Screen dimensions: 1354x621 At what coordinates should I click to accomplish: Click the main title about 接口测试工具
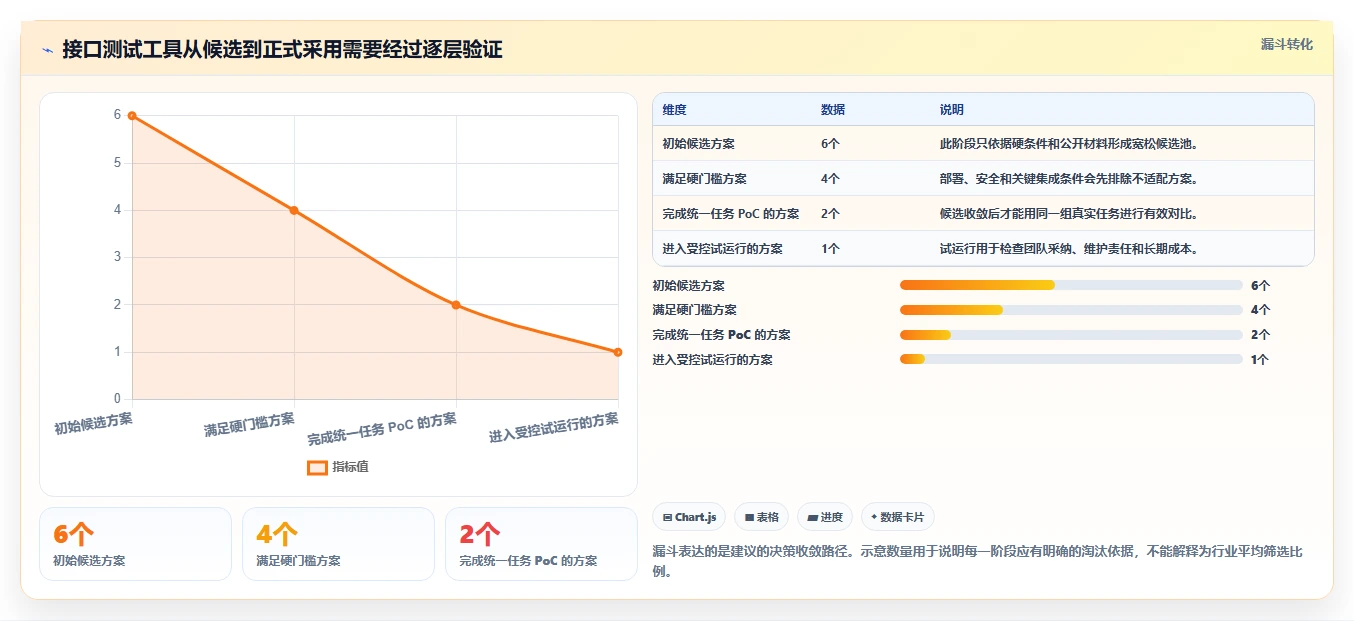(282, 50)
